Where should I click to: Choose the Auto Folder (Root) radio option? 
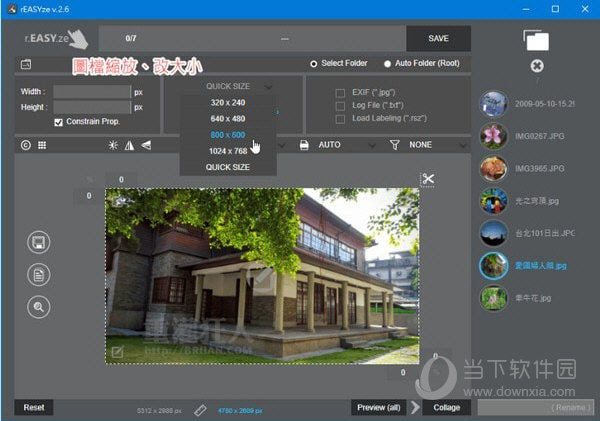tap(388, 64)
